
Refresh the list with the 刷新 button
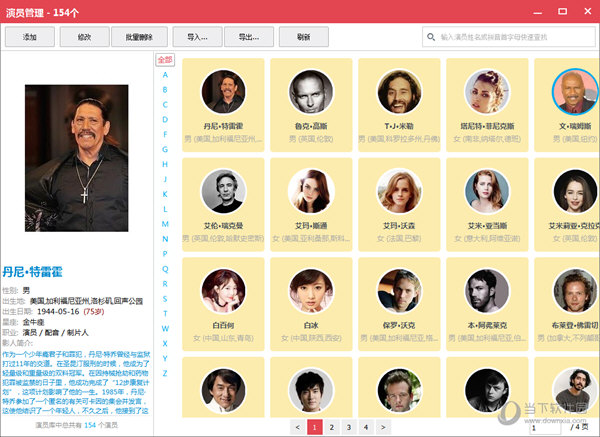(x=304, y=37)
